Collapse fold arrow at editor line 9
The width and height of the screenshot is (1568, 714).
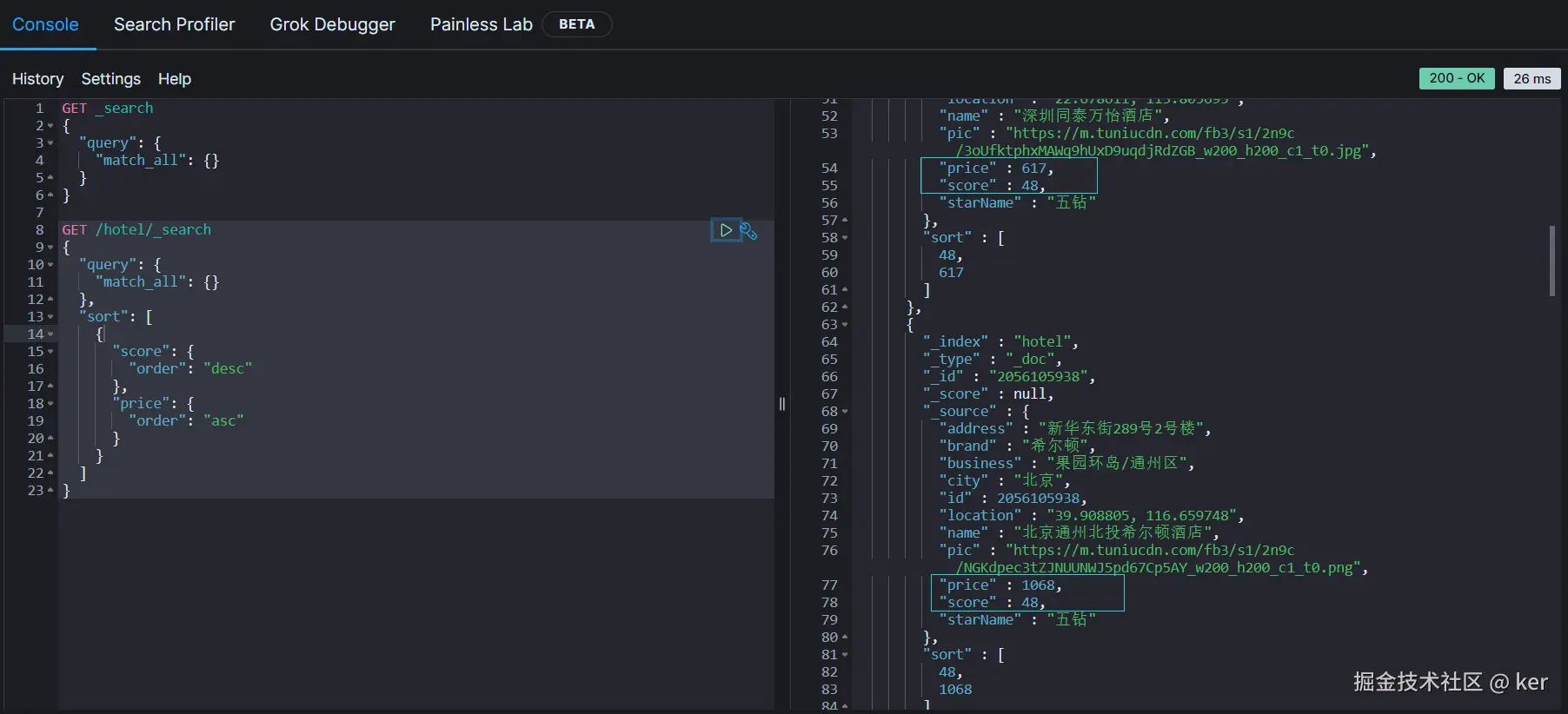tap(50, 248)
